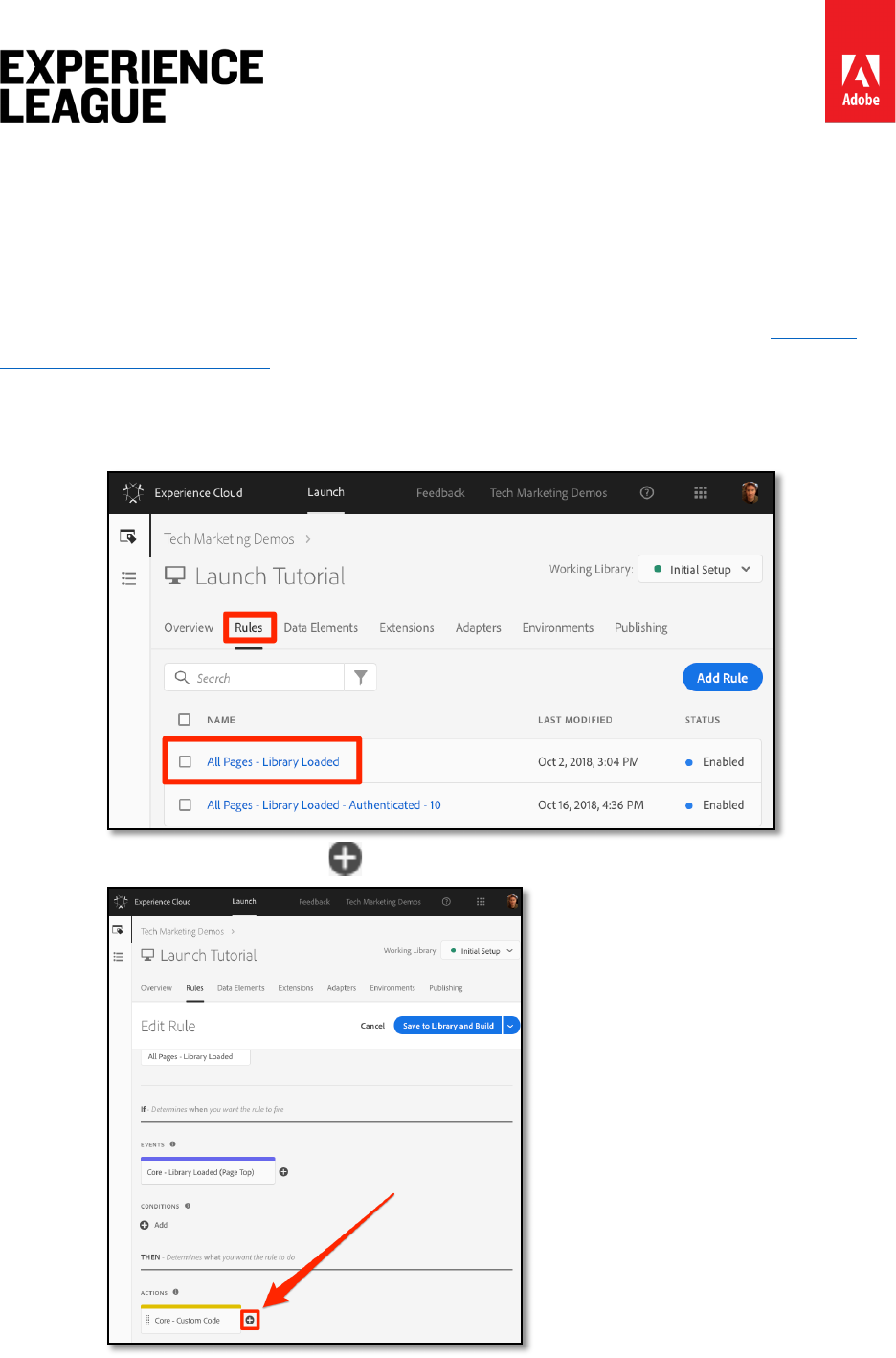Open Environments tab in rules list screenshot

[558, 628]
